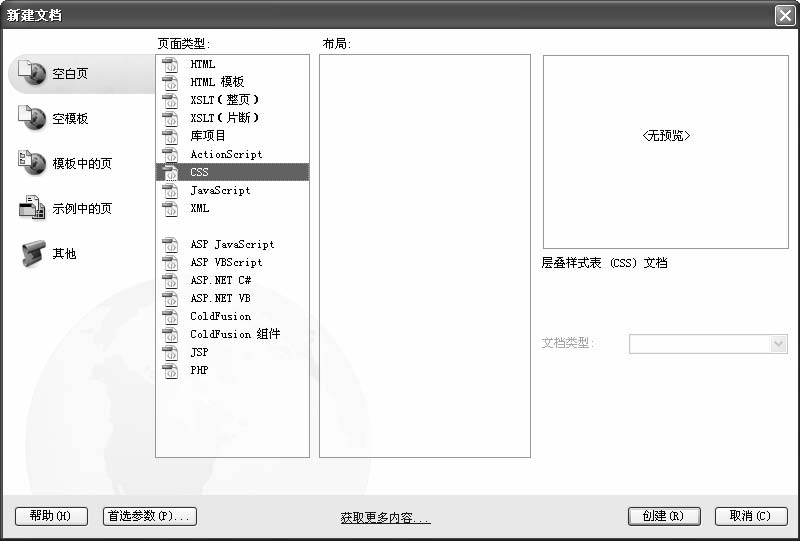Screen dimensions: 800x541
Task: Click the <无预览> preview area
Action: [666, 152]
